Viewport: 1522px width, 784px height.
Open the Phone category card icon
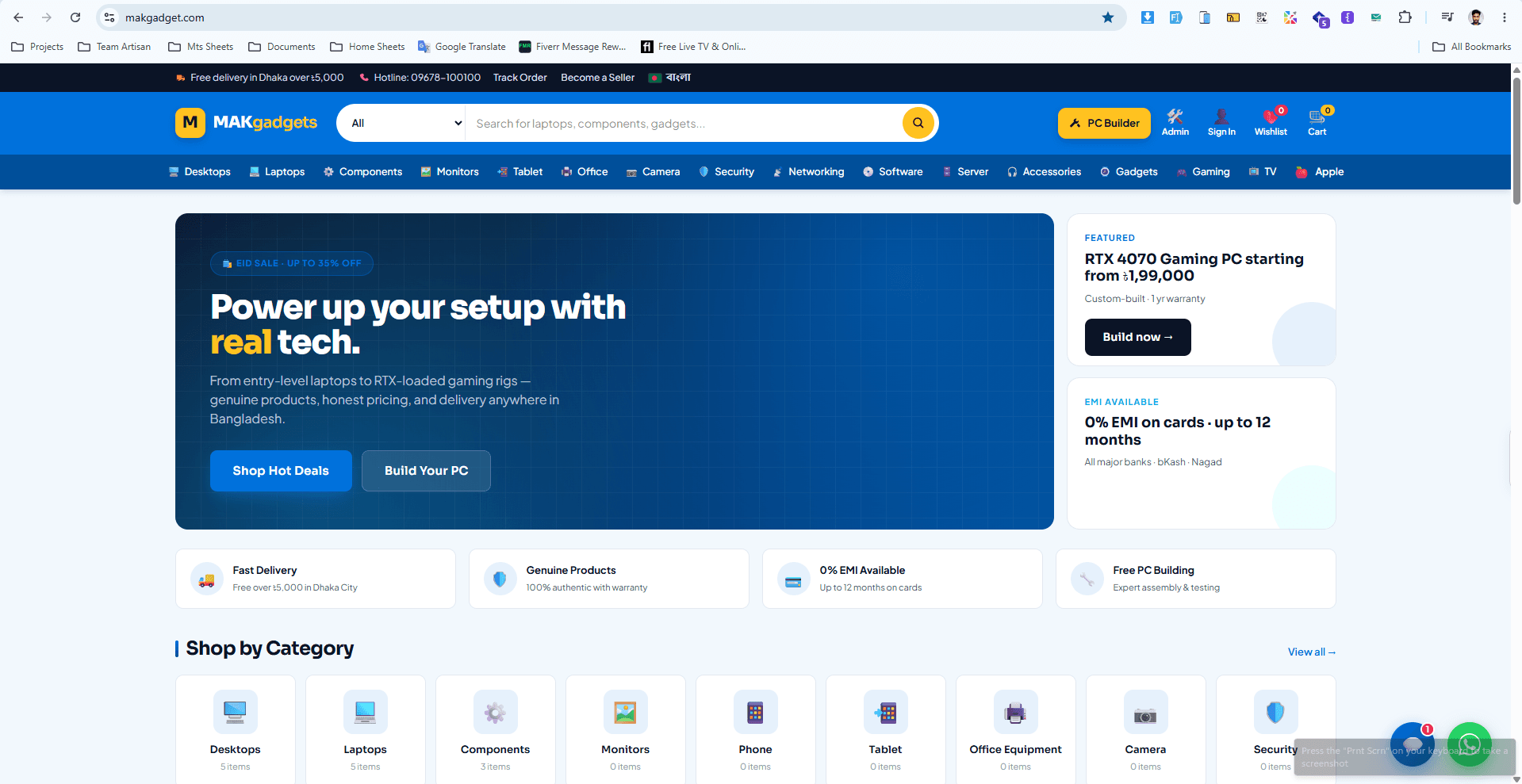click(x=756, y=712)
